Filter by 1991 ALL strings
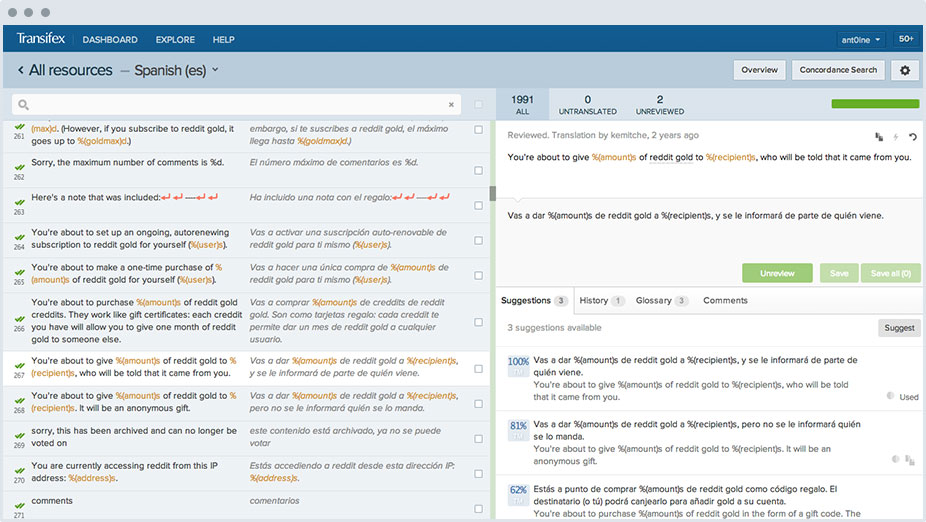Viewport: 926px width, 522px height. coord(522,105)
